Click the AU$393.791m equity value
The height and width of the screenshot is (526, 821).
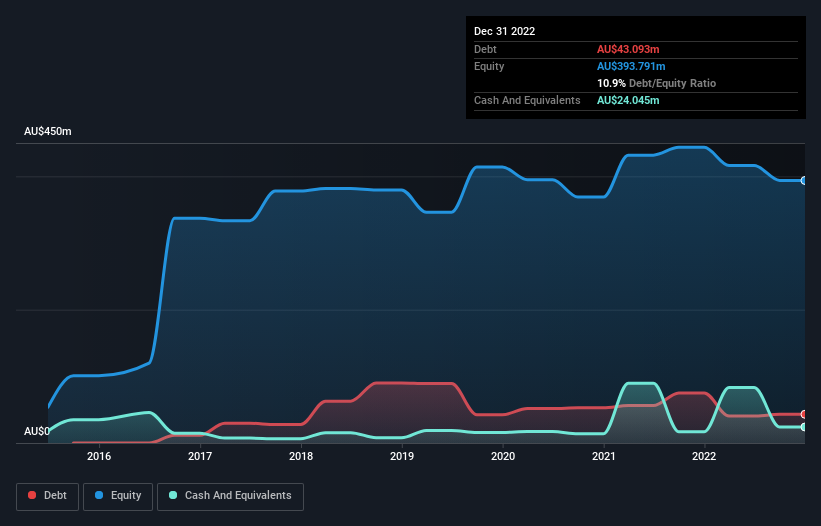click(x=631, y=66)
